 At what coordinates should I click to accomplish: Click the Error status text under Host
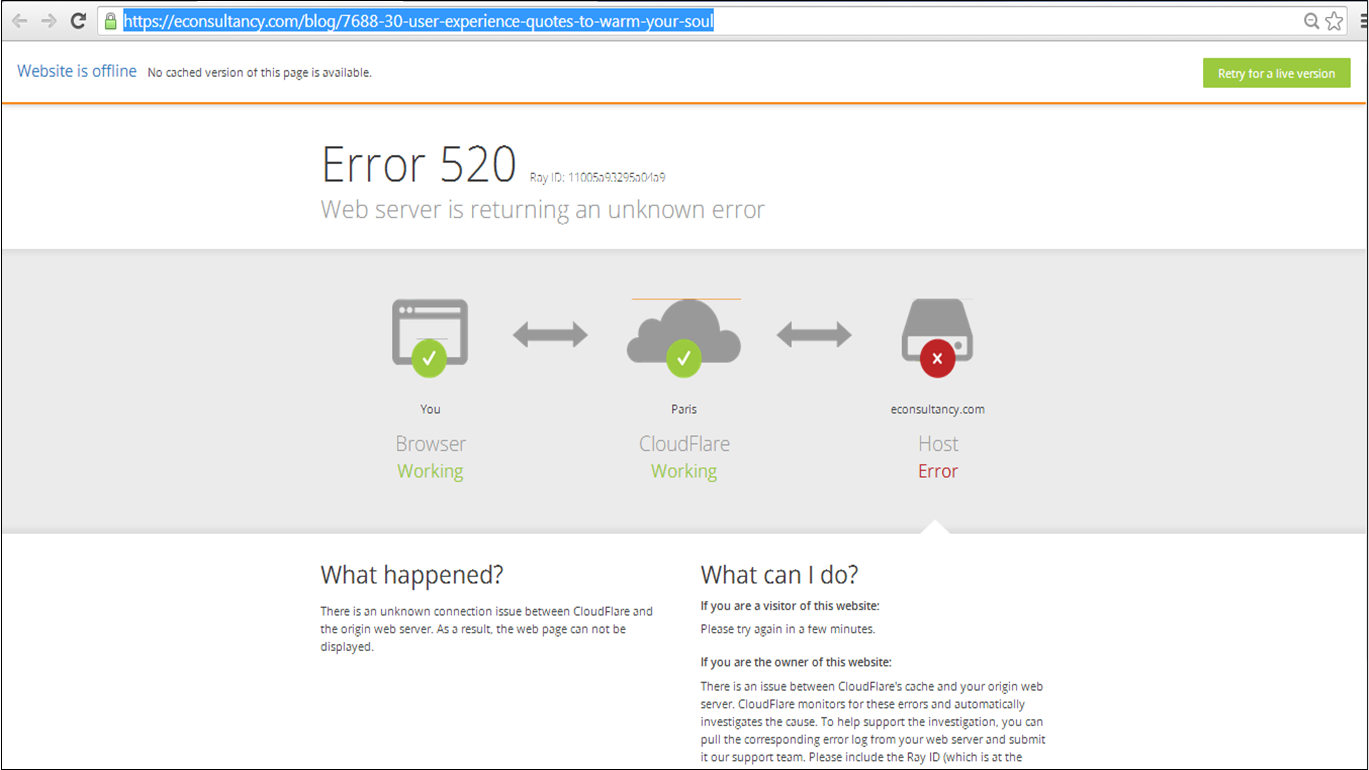[x=937, y=470]
